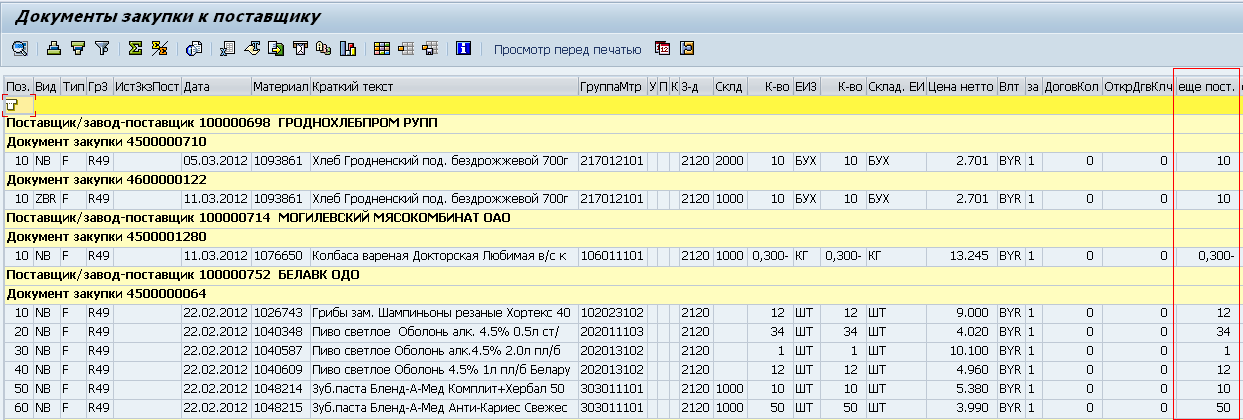Sort ascending via toolbar icon
Screen dimensions: 1243x420
[x=55, y=48]
